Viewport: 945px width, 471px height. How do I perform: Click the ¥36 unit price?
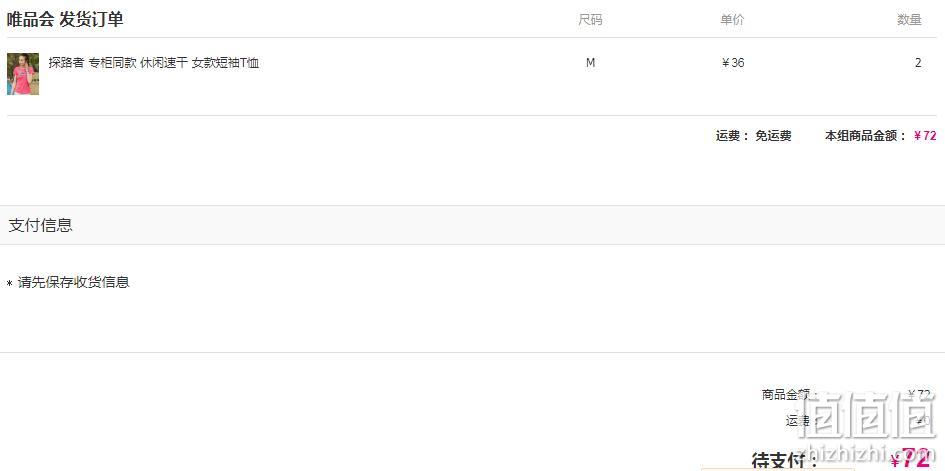pos(733,63)
